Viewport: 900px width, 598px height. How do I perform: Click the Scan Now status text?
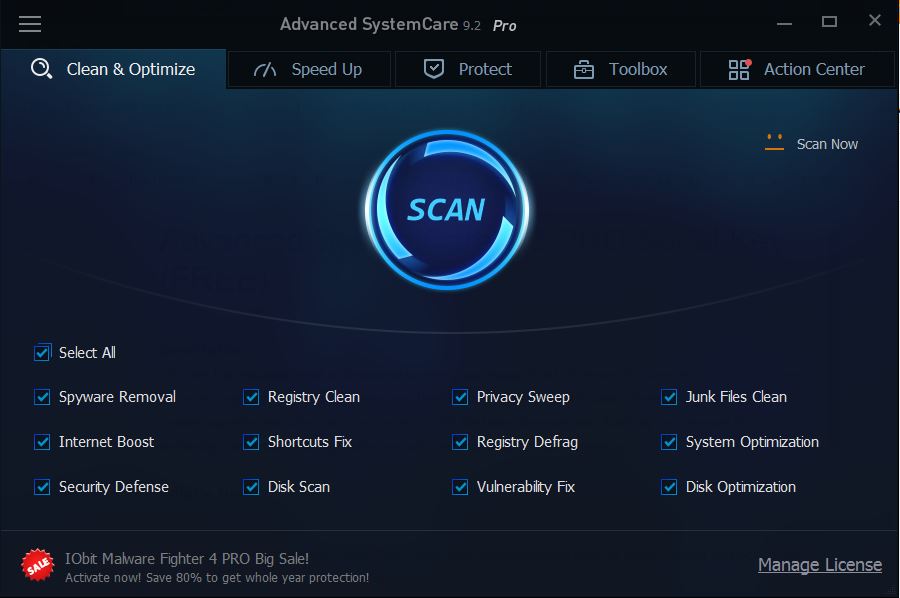point(827,144)
